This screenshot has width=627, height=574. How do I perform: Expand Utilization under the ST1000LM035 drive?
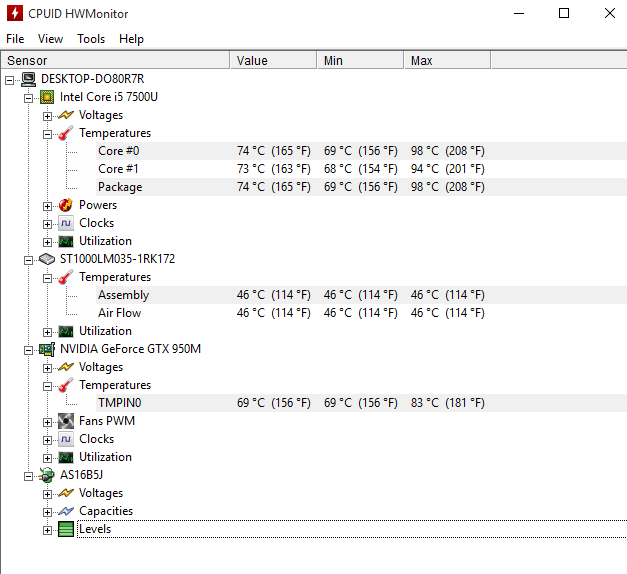[47, 332]
